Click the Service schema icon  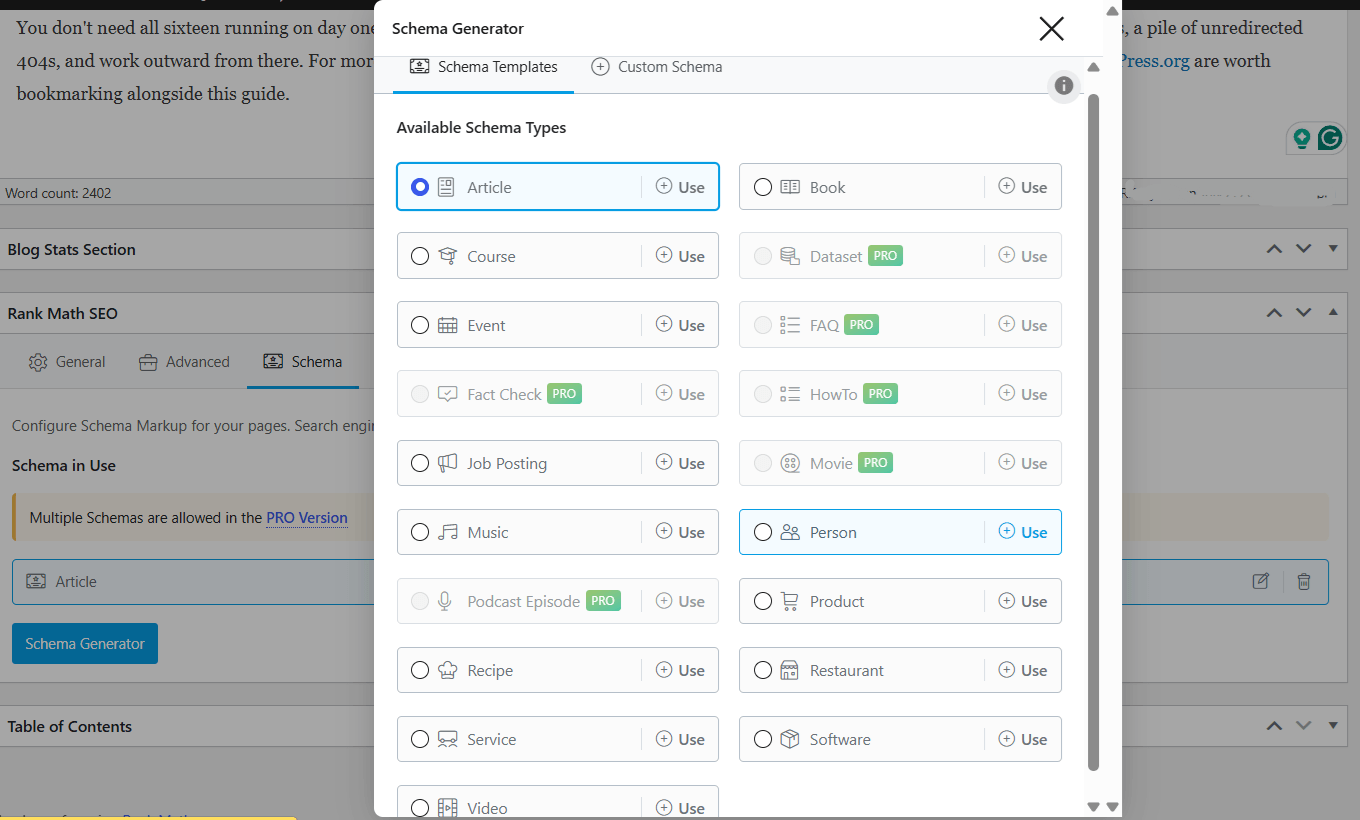(447, 739)
